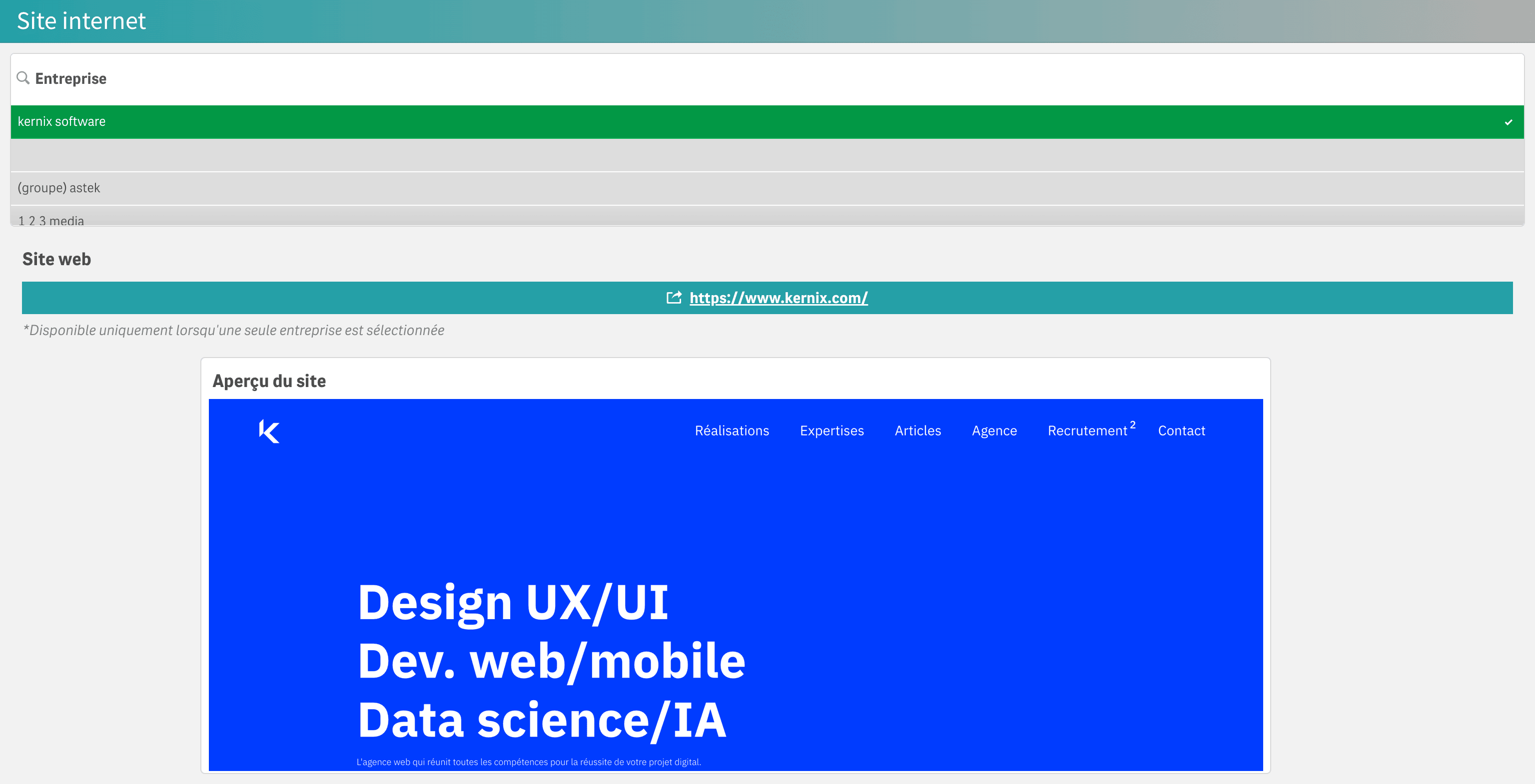This screenshot has height=784, width=1535.
Task: Click the Site internet title
Action: click(x=81, y=21)
